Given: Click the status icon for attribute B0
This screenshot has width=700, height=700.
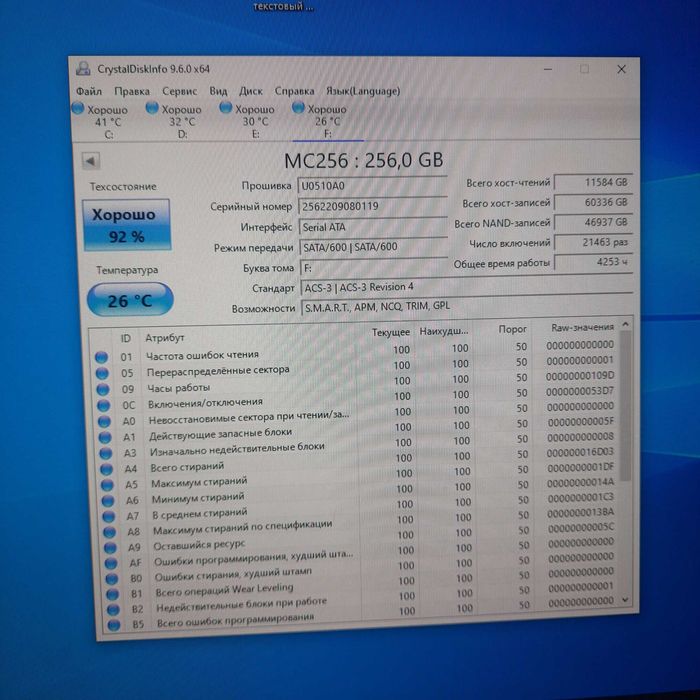Looking at the screenshot, I should [x=112, y=579].
